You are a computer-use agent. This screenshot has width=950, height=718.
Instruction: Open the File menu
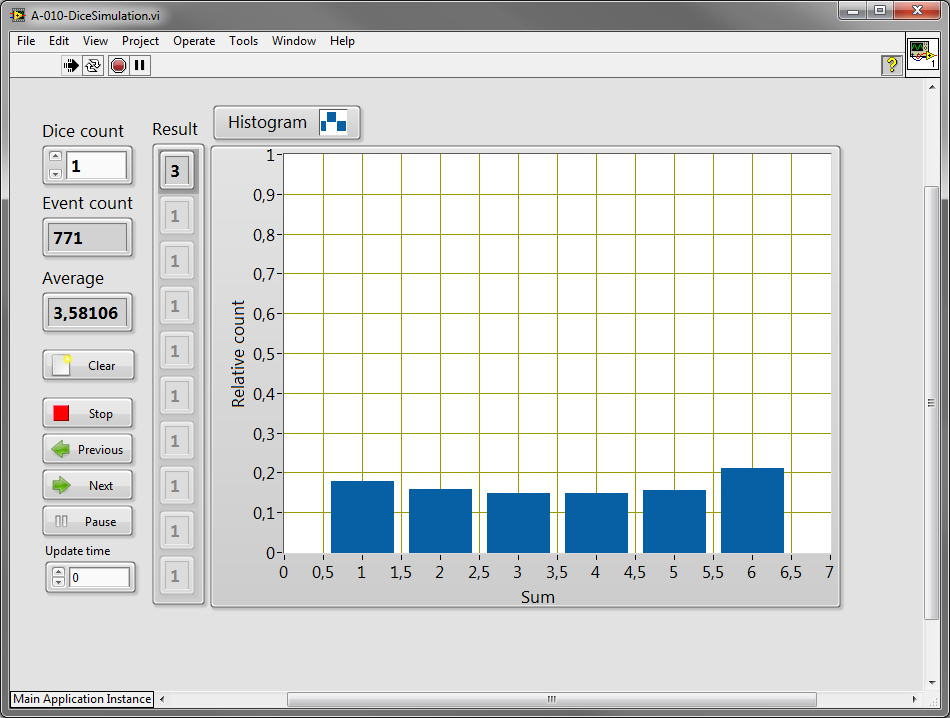click(26, 41)
